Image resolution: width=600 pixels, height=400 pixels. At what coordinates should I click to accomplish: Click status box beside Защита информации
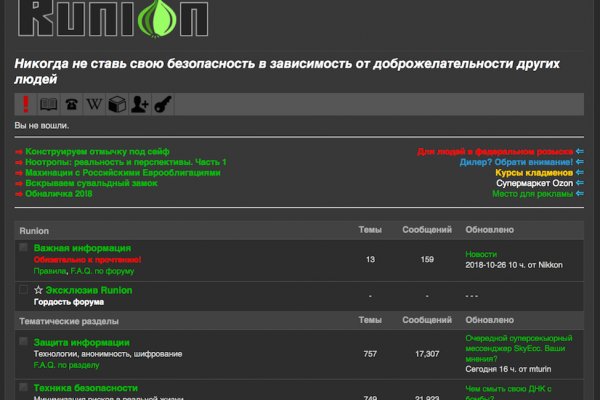click(x=24, y=342)
